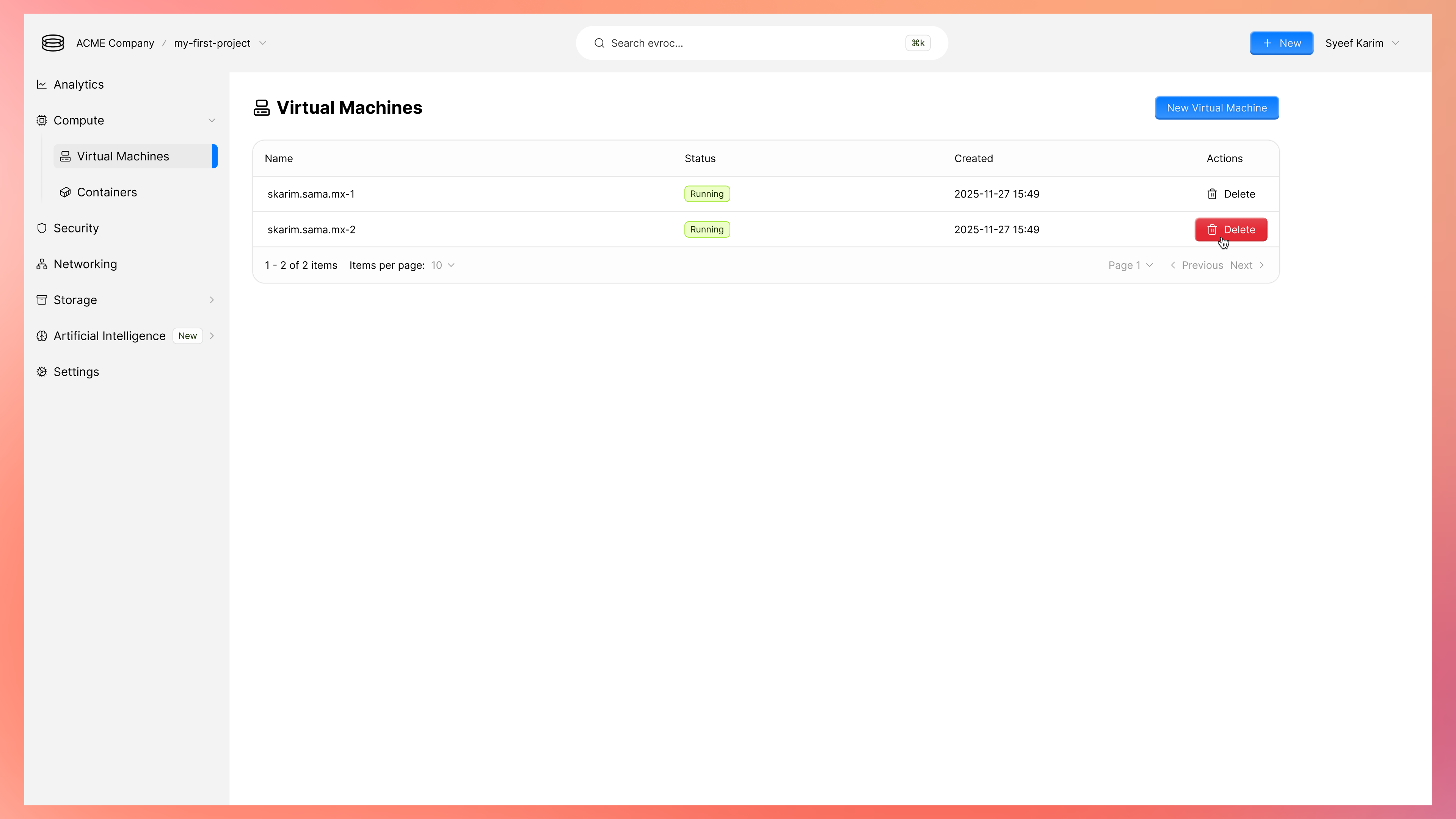
Task: Collapse the Compute section chevron
Action: (x=212, y=121)
